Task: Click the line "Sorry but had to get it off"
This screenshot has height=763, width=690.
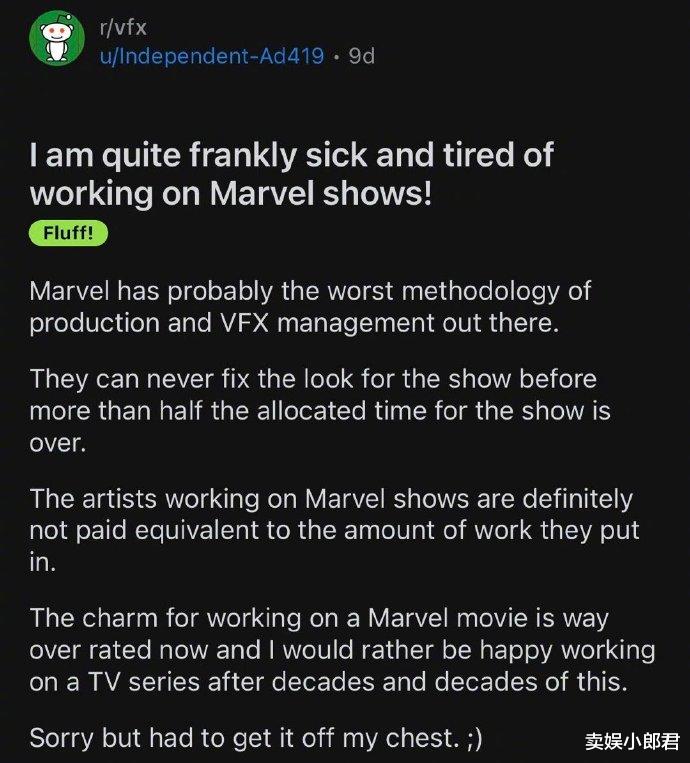Action: [256, 738]
